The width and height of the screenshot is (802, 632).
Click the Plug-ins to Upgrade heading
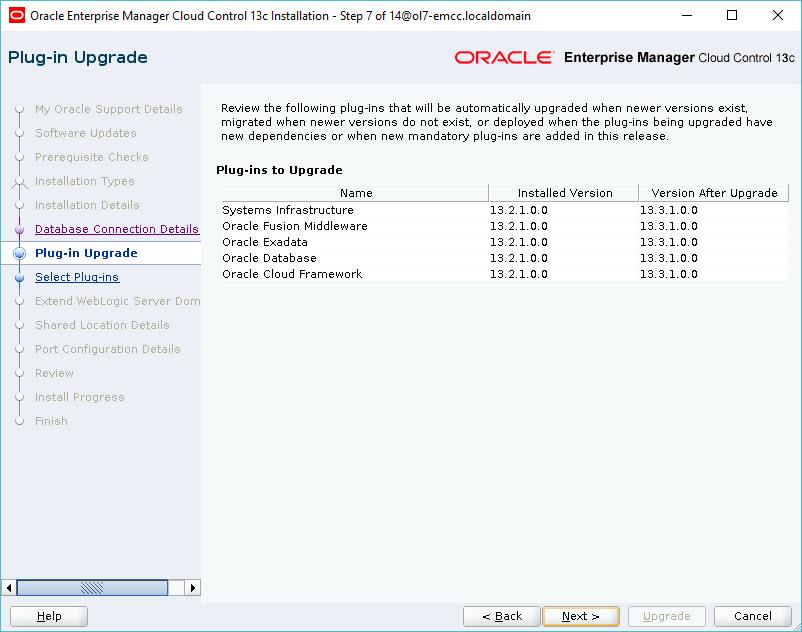point(279,170)
